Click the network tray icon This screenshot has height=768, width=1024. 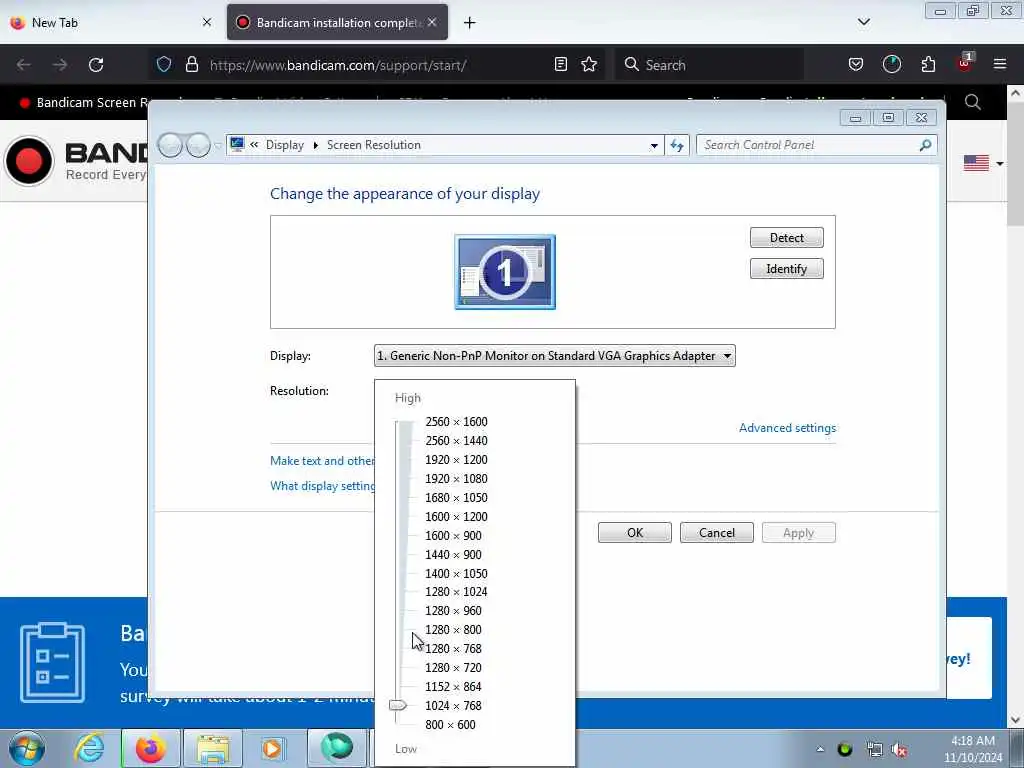(x=874, y=750)
